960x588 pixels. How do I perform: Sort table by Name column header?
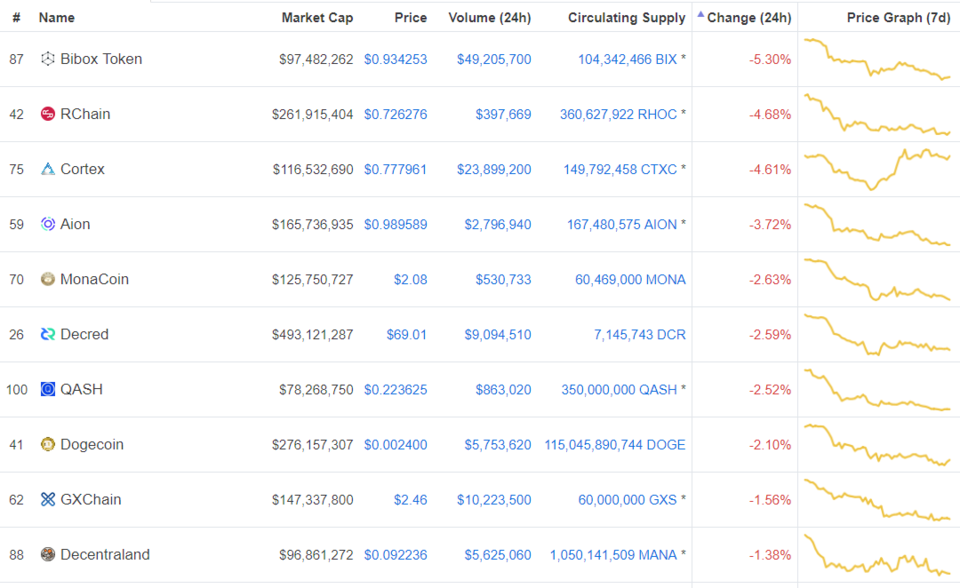pyautogui.click(x=56, y=18)
